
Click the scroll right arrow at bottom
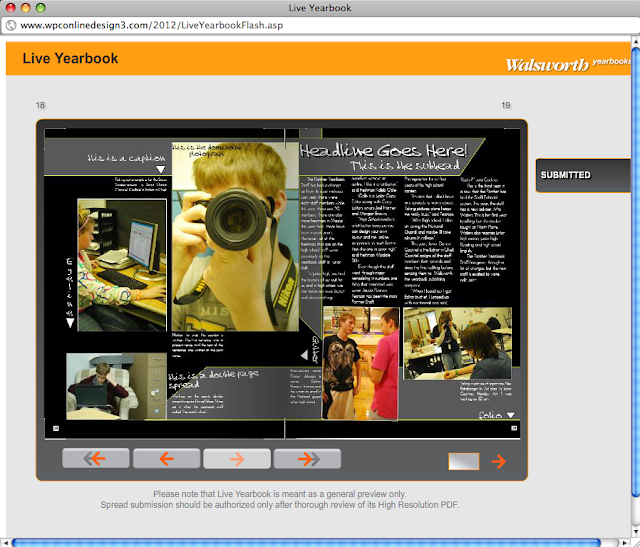(626, 543)
